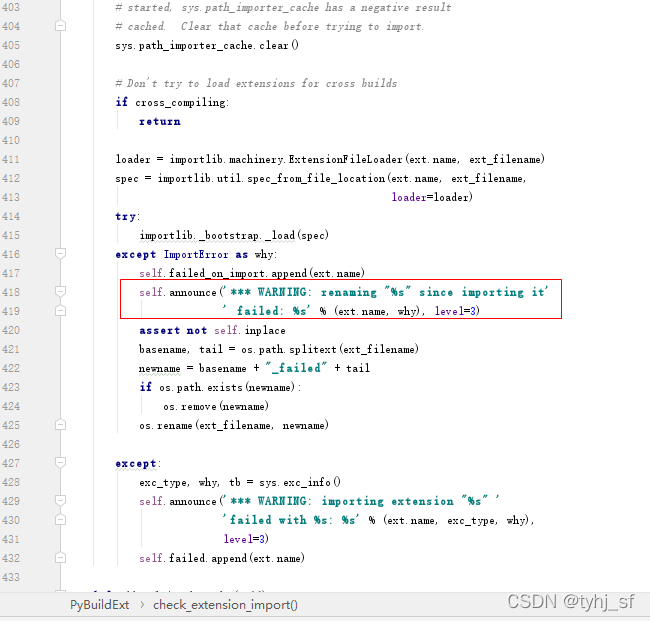650x621 pixels.
Task: Click the 'Don't try to load extensions' comment
Action: (x=256, y=83)
